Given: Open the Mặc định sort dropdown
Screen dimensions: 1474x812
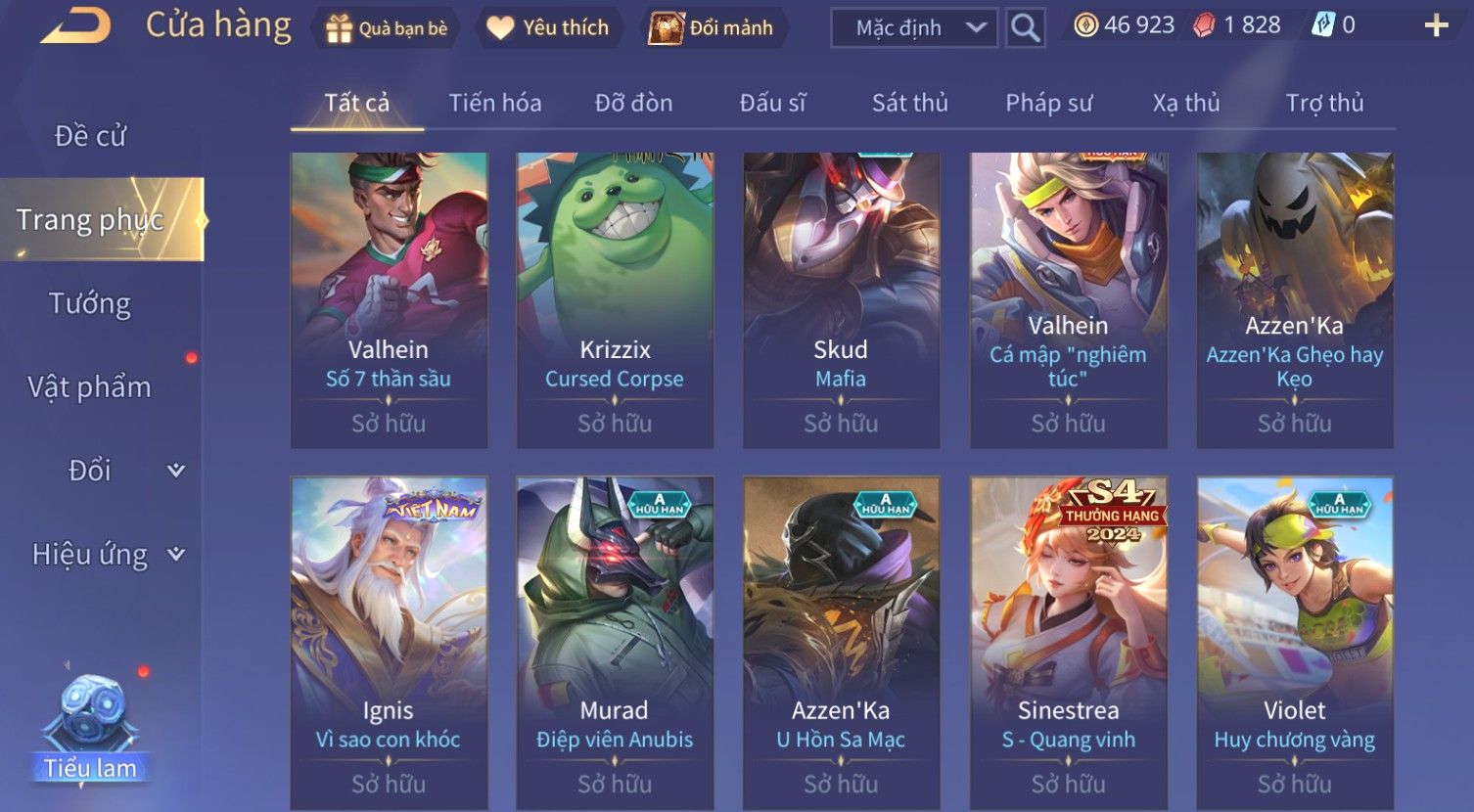Looking at the screenshot, I should pyautogui.click(x=914, y=28).
